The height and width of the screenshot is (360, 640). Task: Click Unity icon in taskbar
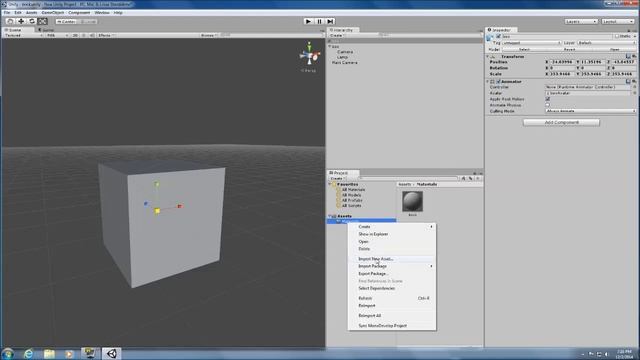(x=111, y=353)
